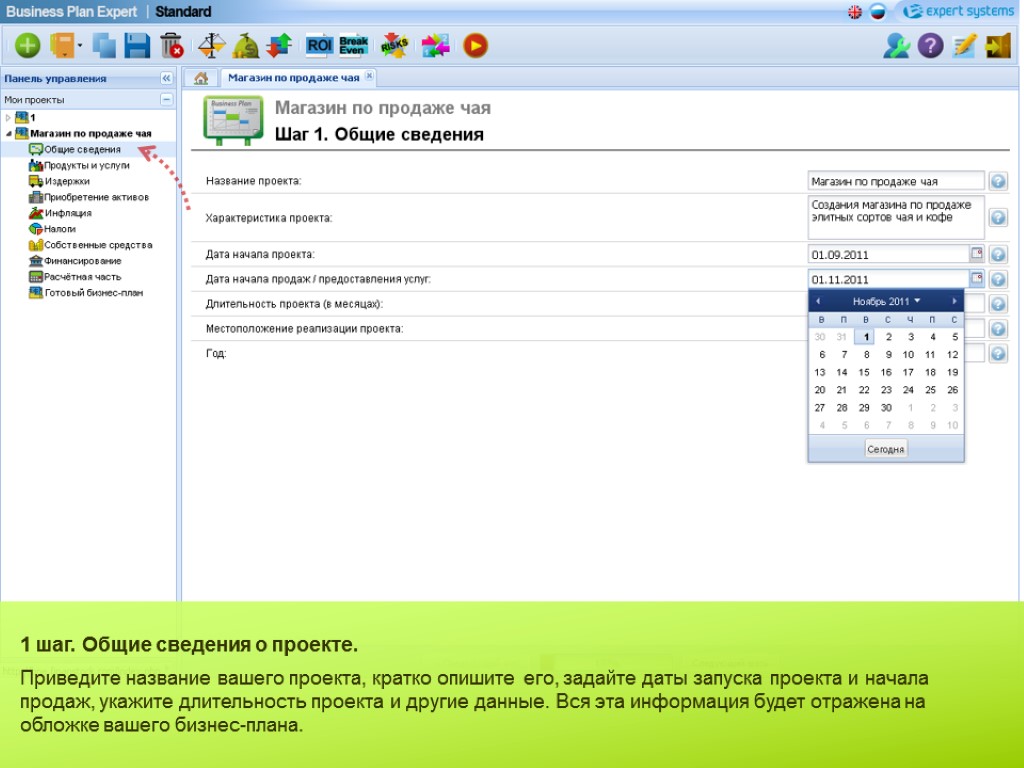Open the Break Even analysis tool
The image size is (1024, 768).
(x=353, y=46)
